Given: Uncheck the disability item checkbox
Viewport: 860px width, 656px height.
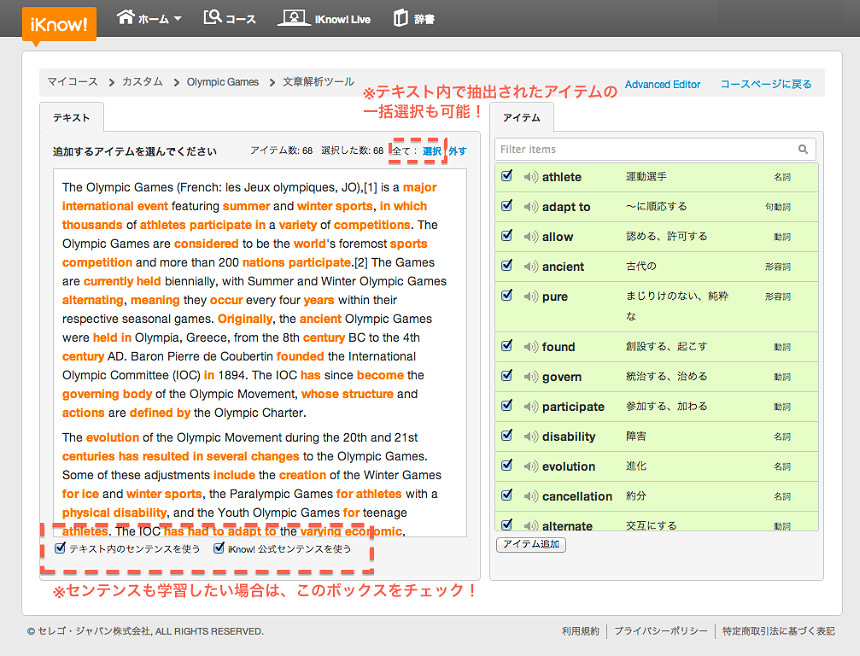Looking at the screenshot, I should pyautogui.click(x=507, y=436).
